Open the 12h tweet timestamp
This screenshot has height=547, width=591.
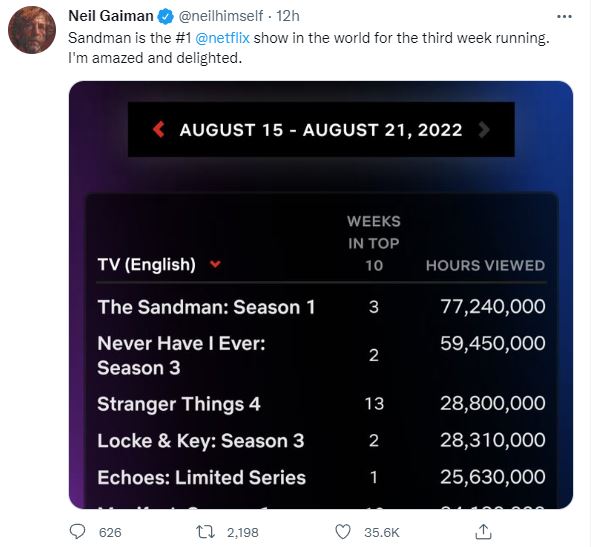click(x=288, y=16)
